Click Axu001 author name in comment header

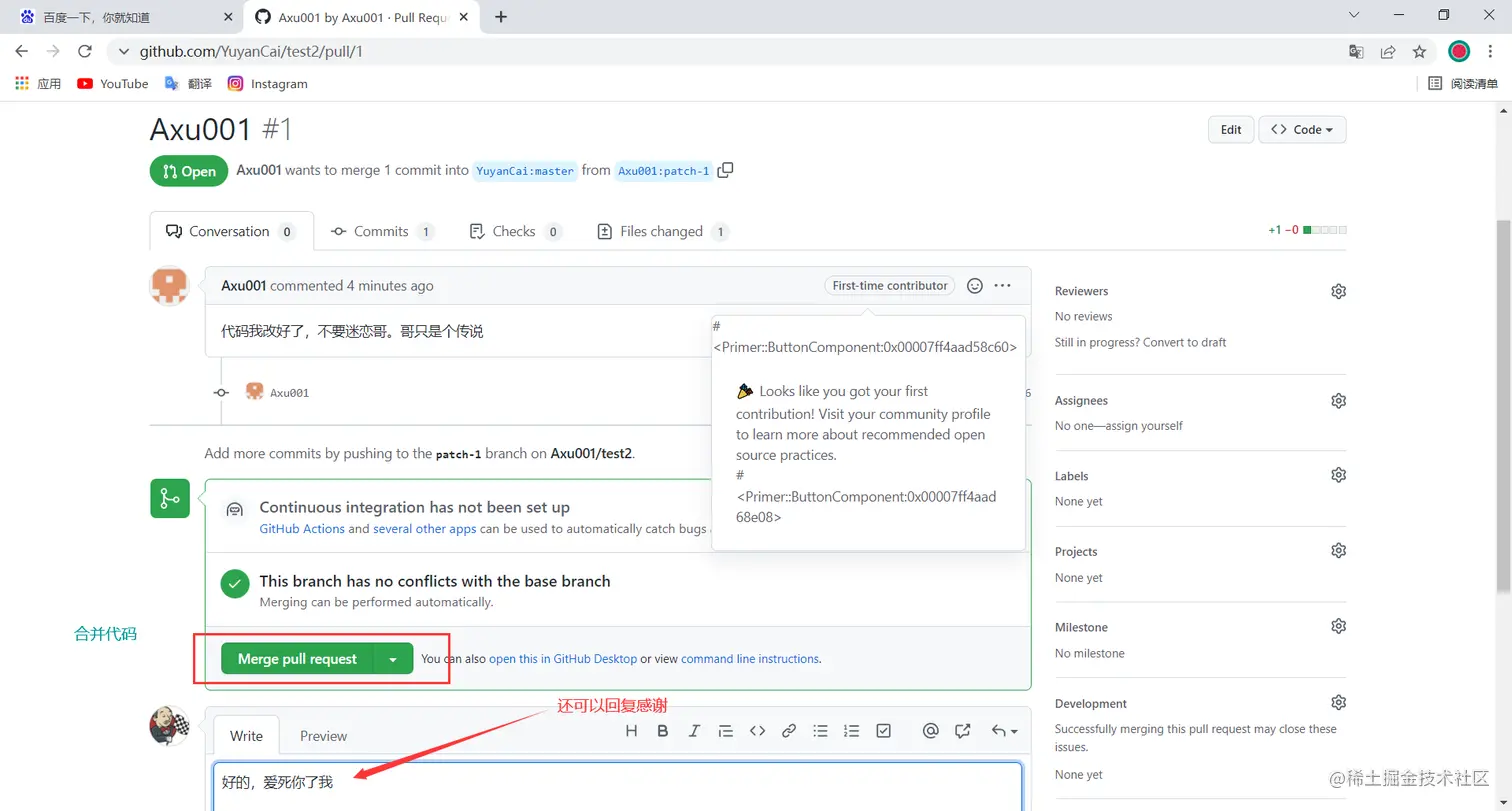pyautogui.click(x=243, y=286)
